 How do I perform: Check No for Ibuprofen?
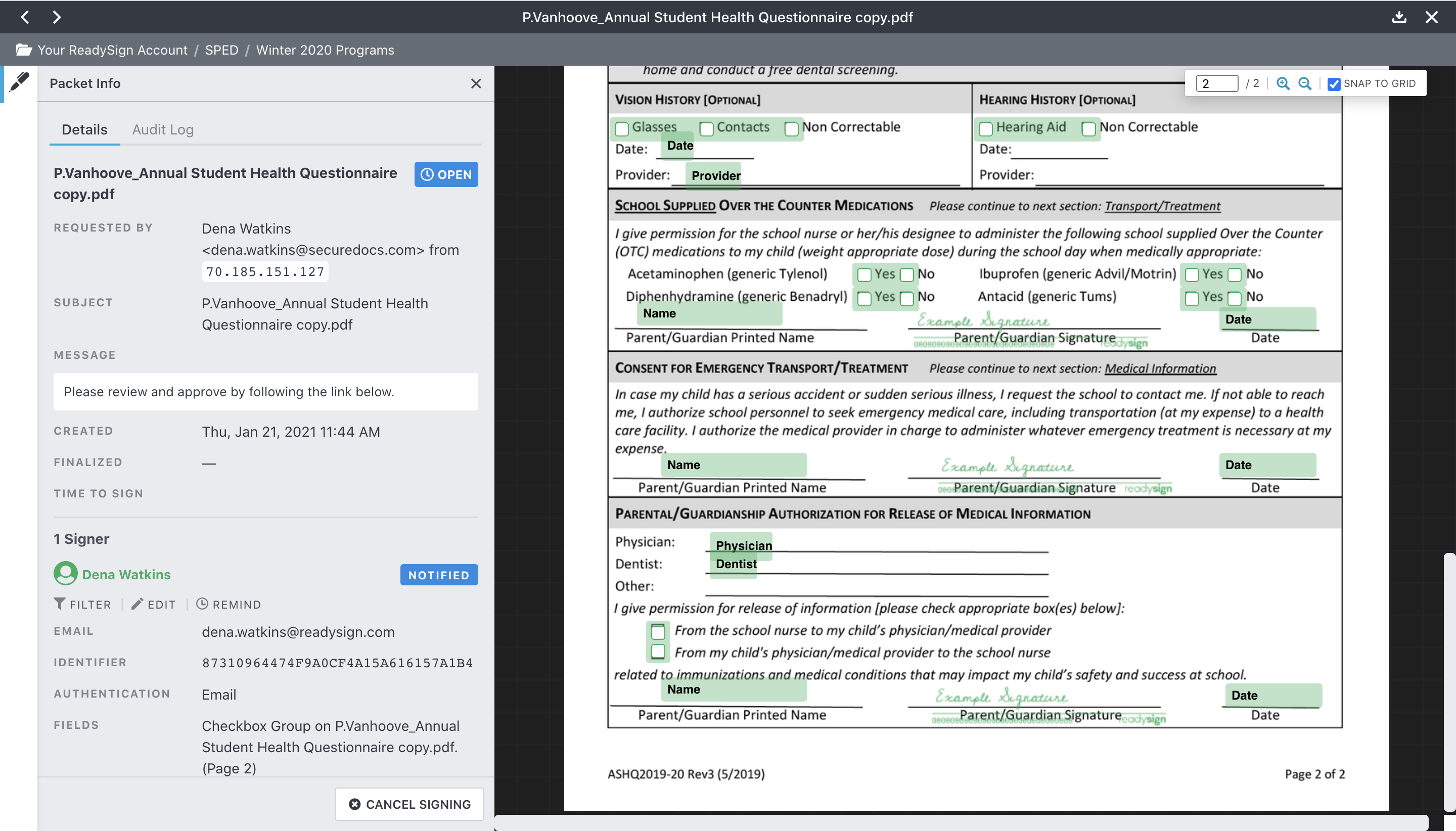click(x=1235, y=275)
